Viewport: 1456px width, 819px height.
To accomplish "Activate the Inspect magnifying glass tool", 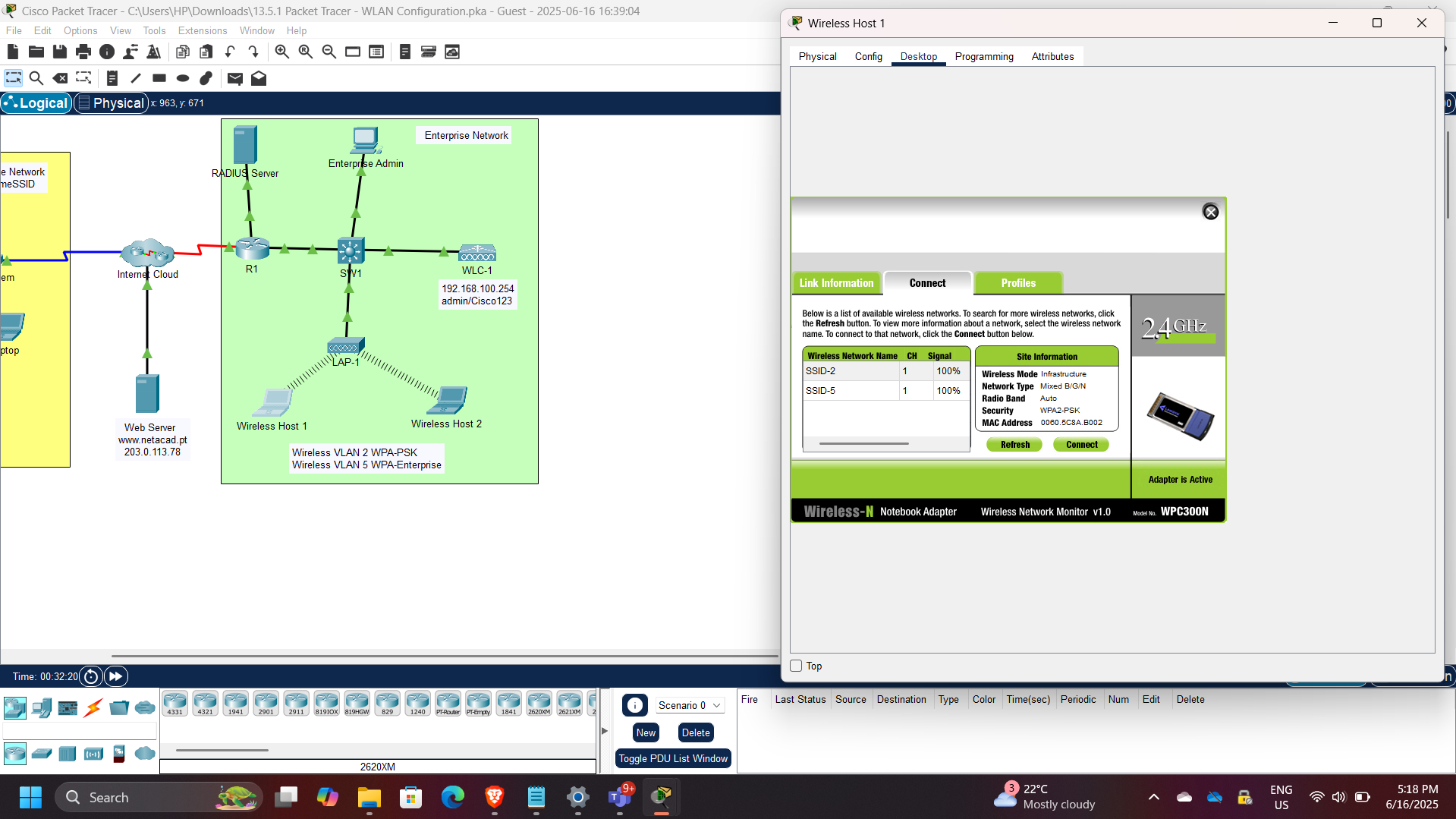I will (x=36, y=78).
